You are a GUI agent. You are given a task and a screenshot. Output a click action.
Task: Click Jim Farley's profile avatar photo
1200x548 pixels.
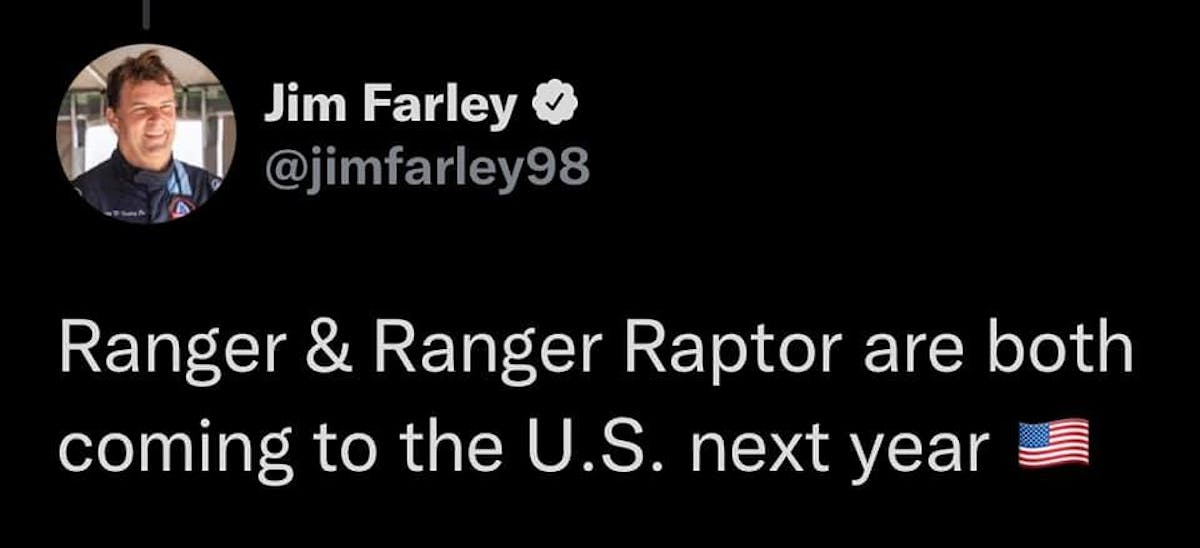click(x=146, y=134)
